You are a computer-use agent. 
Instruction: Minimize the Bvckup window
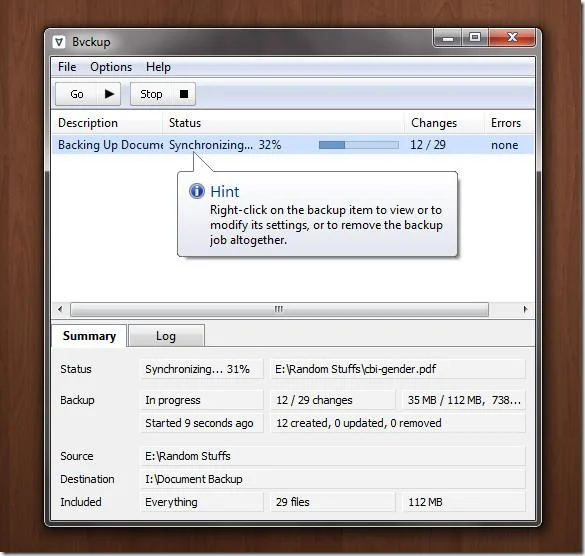448,37
